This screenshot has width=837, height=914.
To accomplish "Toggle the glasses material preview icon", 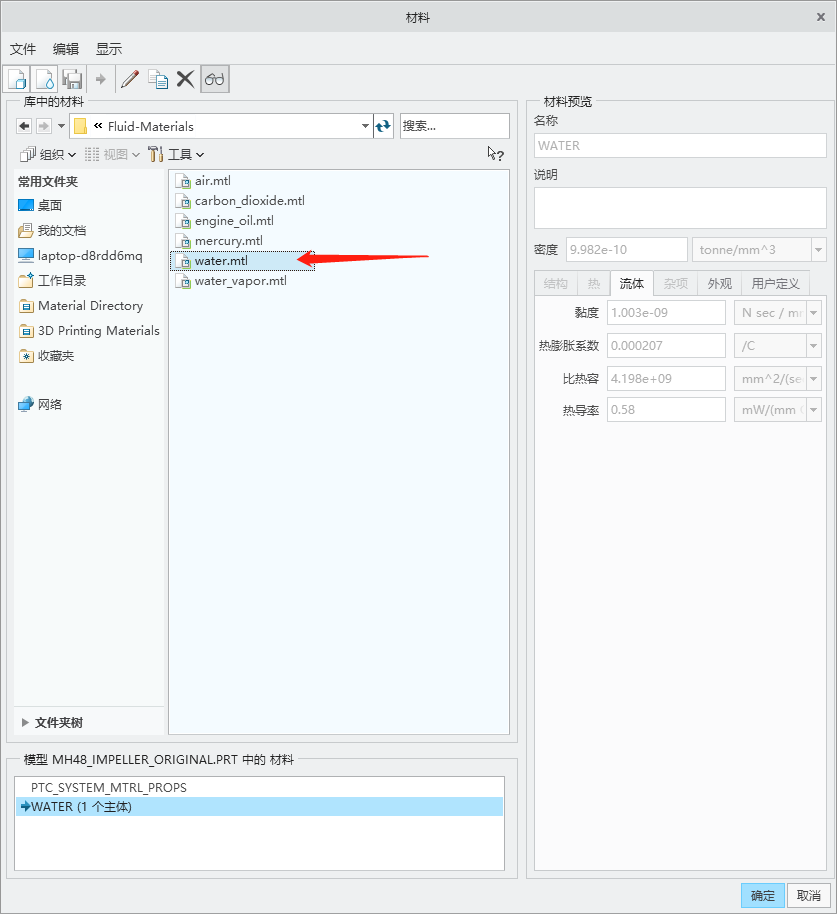I will [215, 79].
